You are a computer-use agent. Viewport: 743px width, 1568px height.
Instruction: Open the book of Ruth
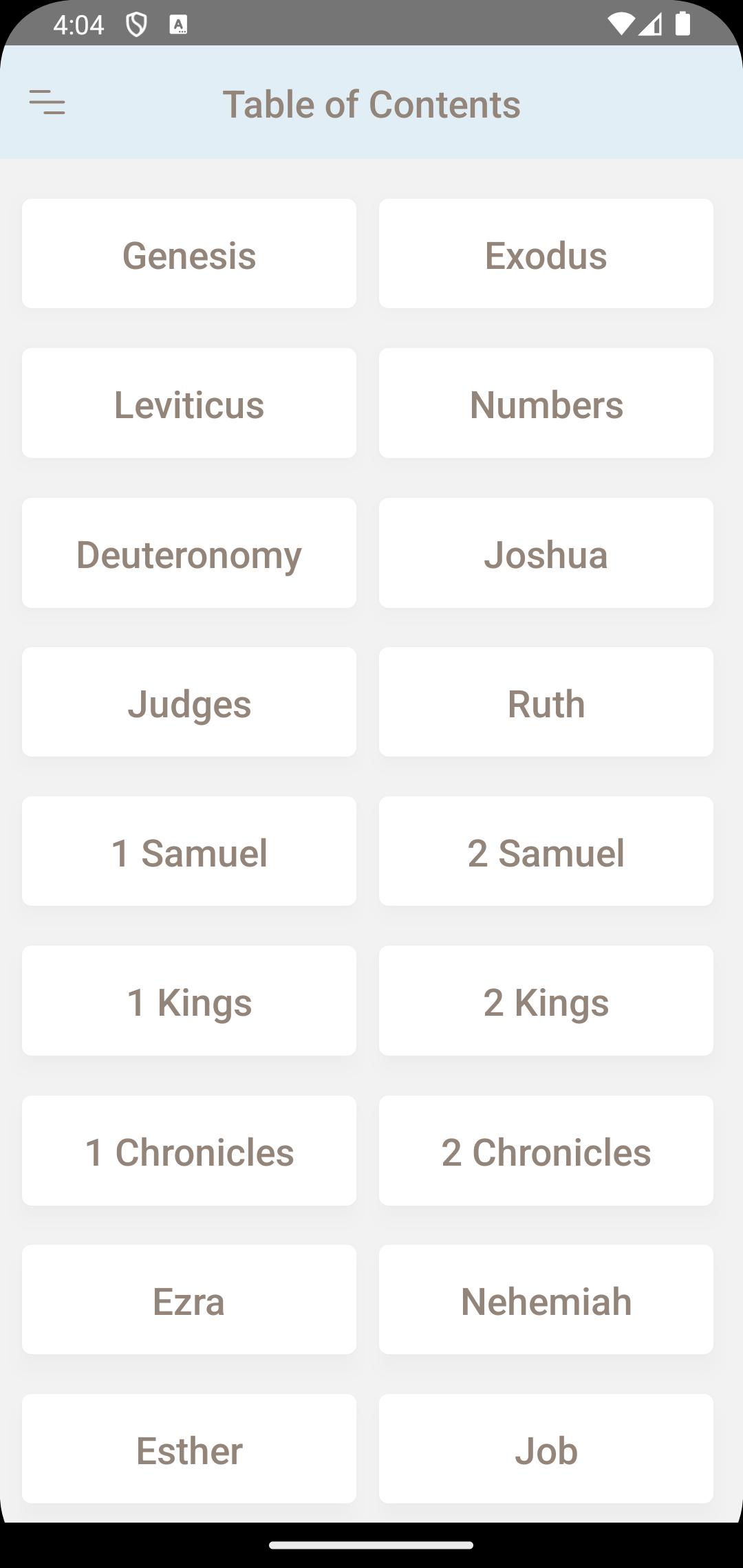coord(546,703)
